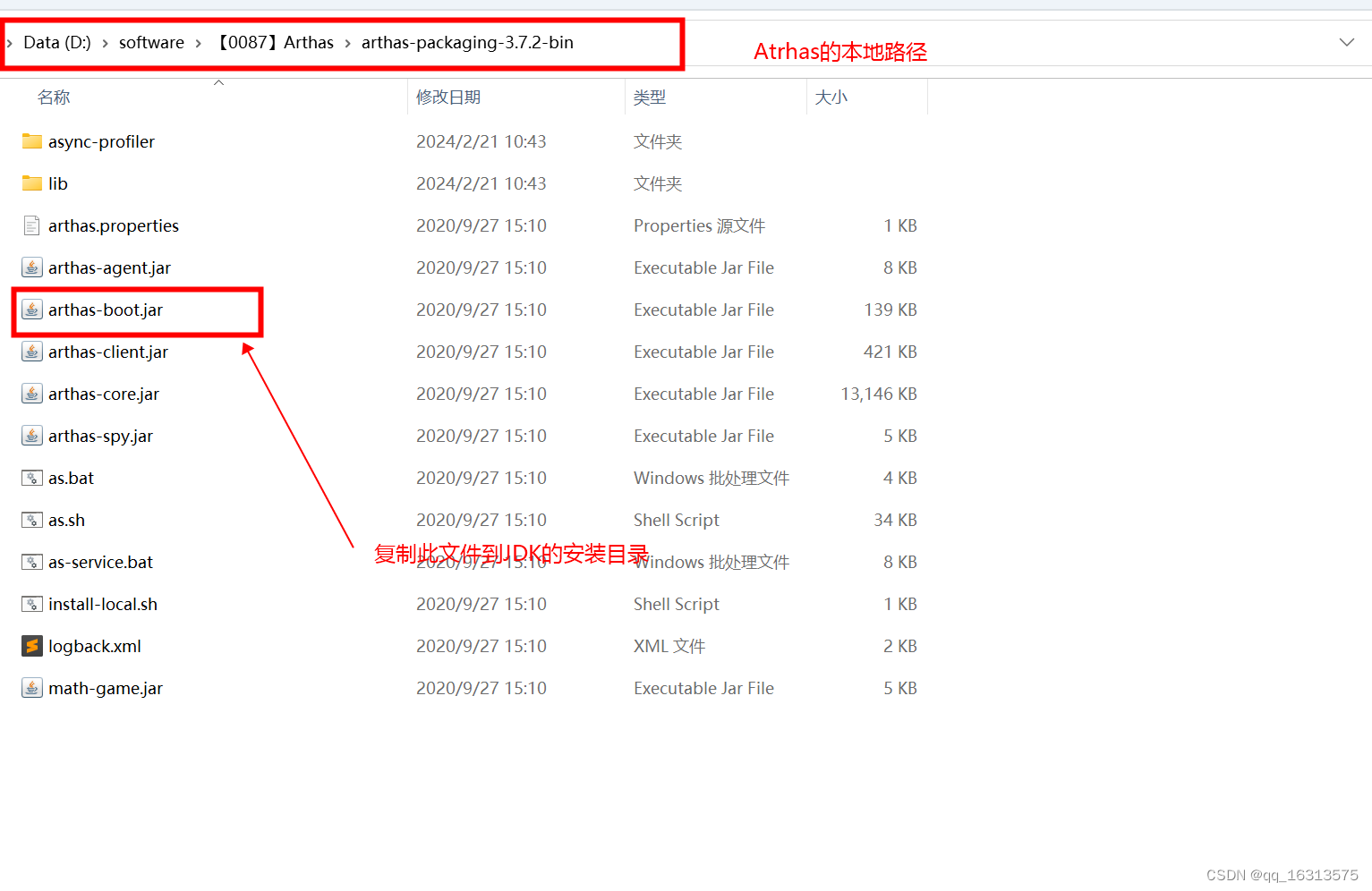Click the 【0087】Arthas breadcrumb item
This screenshot has height=891, width=1372.
276,42
